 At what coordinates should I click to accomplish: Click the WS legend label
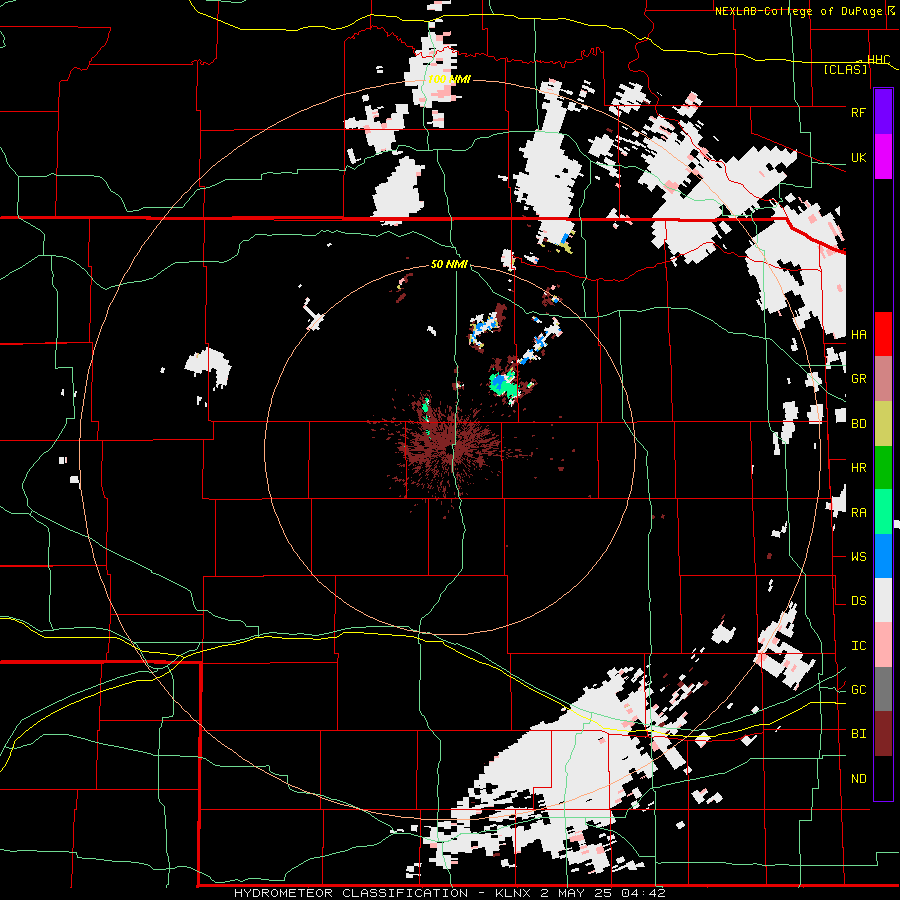point(858,556)
